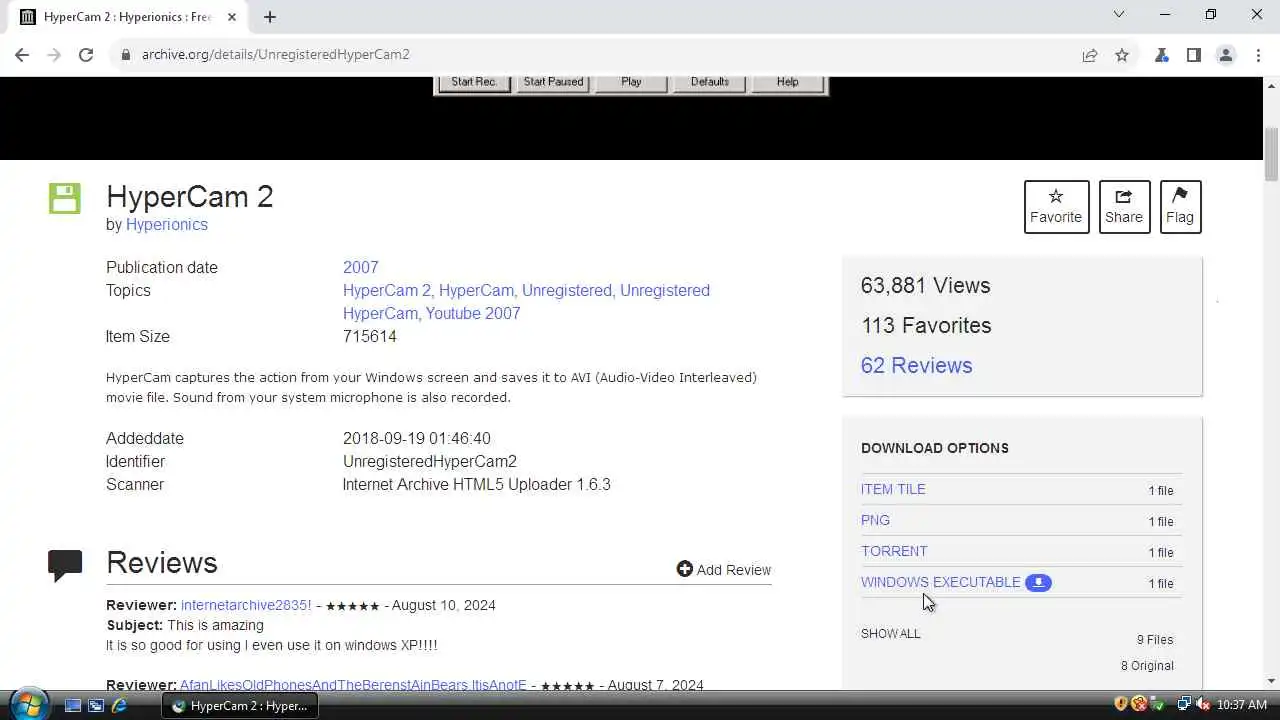1280x720 pixels.
Task: Click the network tray icon
Action: [1184, 705]
